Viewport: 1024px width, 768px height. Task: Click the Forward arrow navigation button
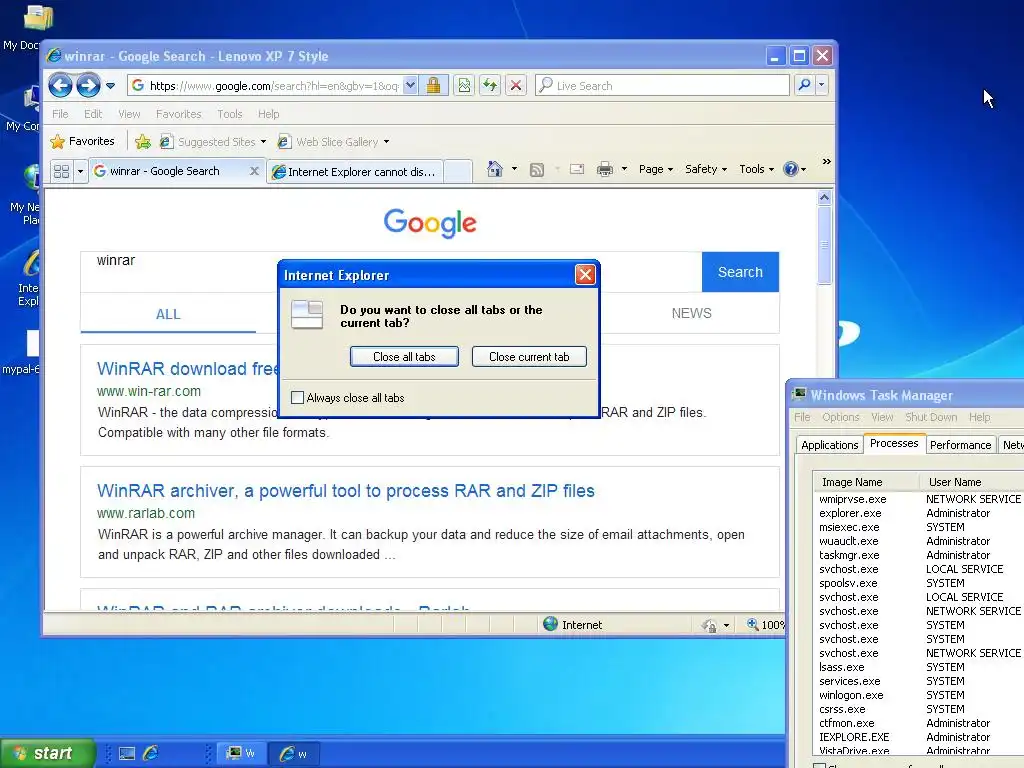[x=88, y=86]
